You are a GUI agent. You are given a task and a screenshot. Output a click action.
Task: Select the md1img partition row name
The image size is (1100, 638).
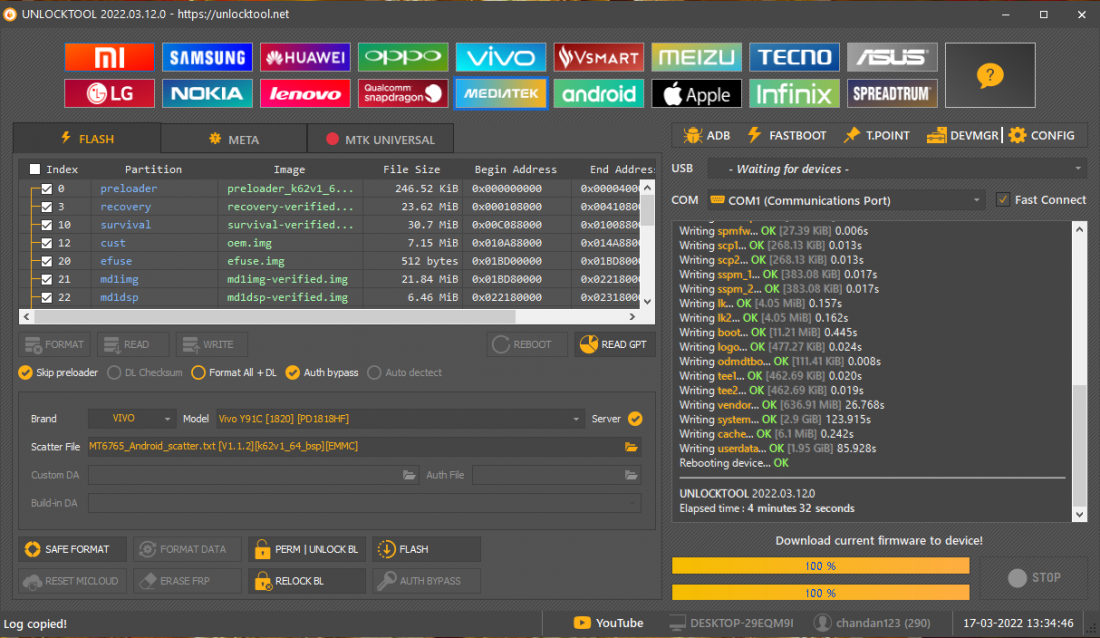[x=119, y=279]
